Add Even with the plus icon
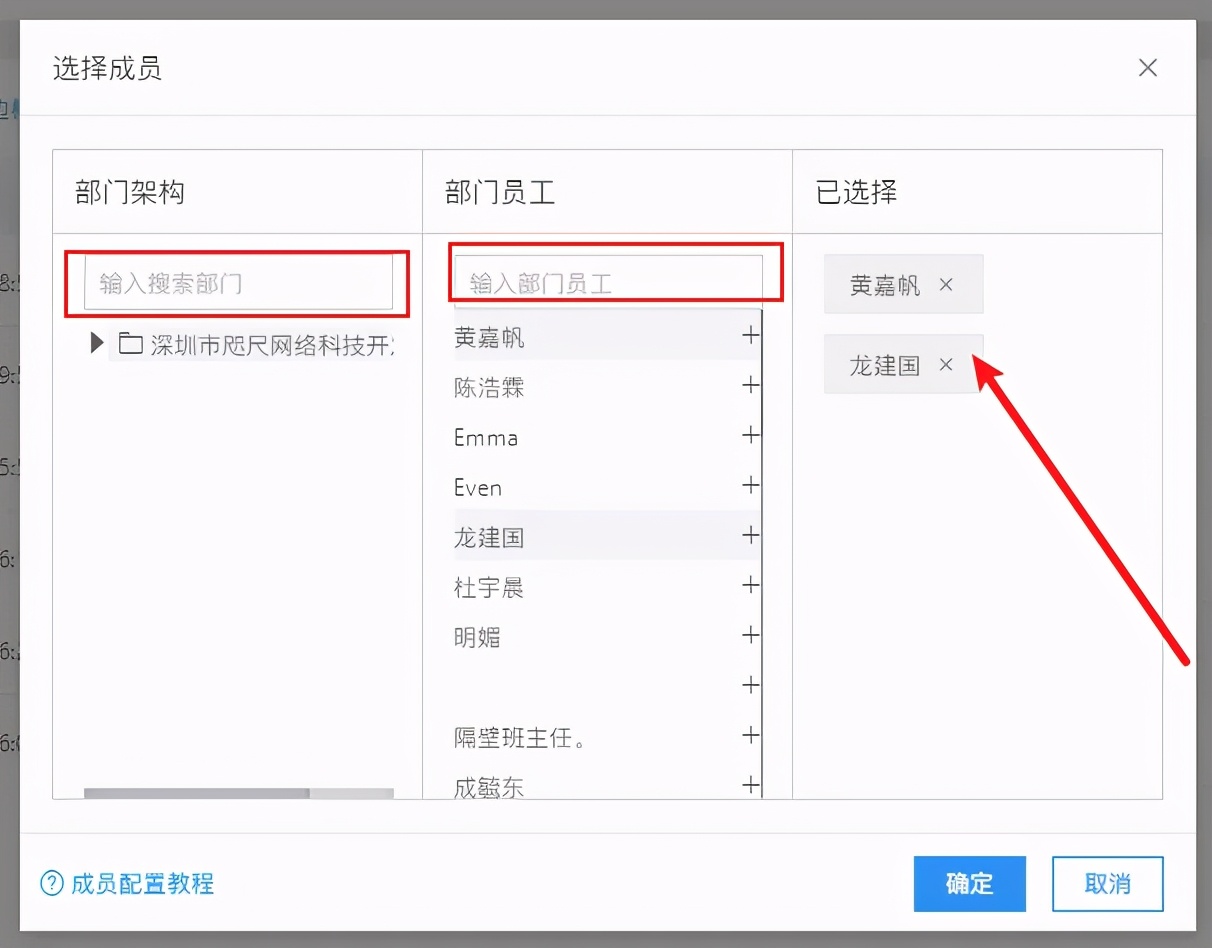This screenshot has height=948, width=1212. click(750, 485)
